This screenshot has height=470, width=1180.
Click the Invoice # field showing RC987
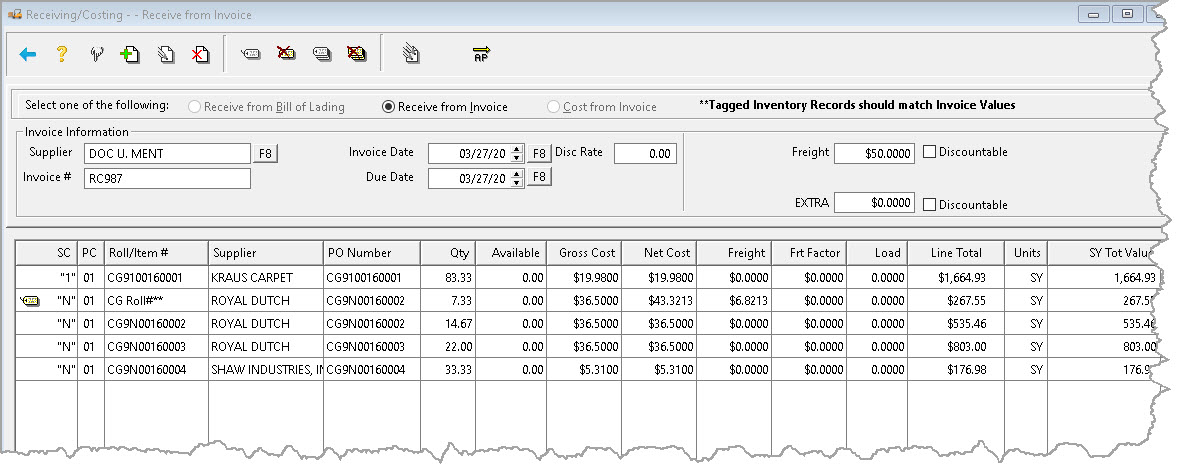point(167,179)
